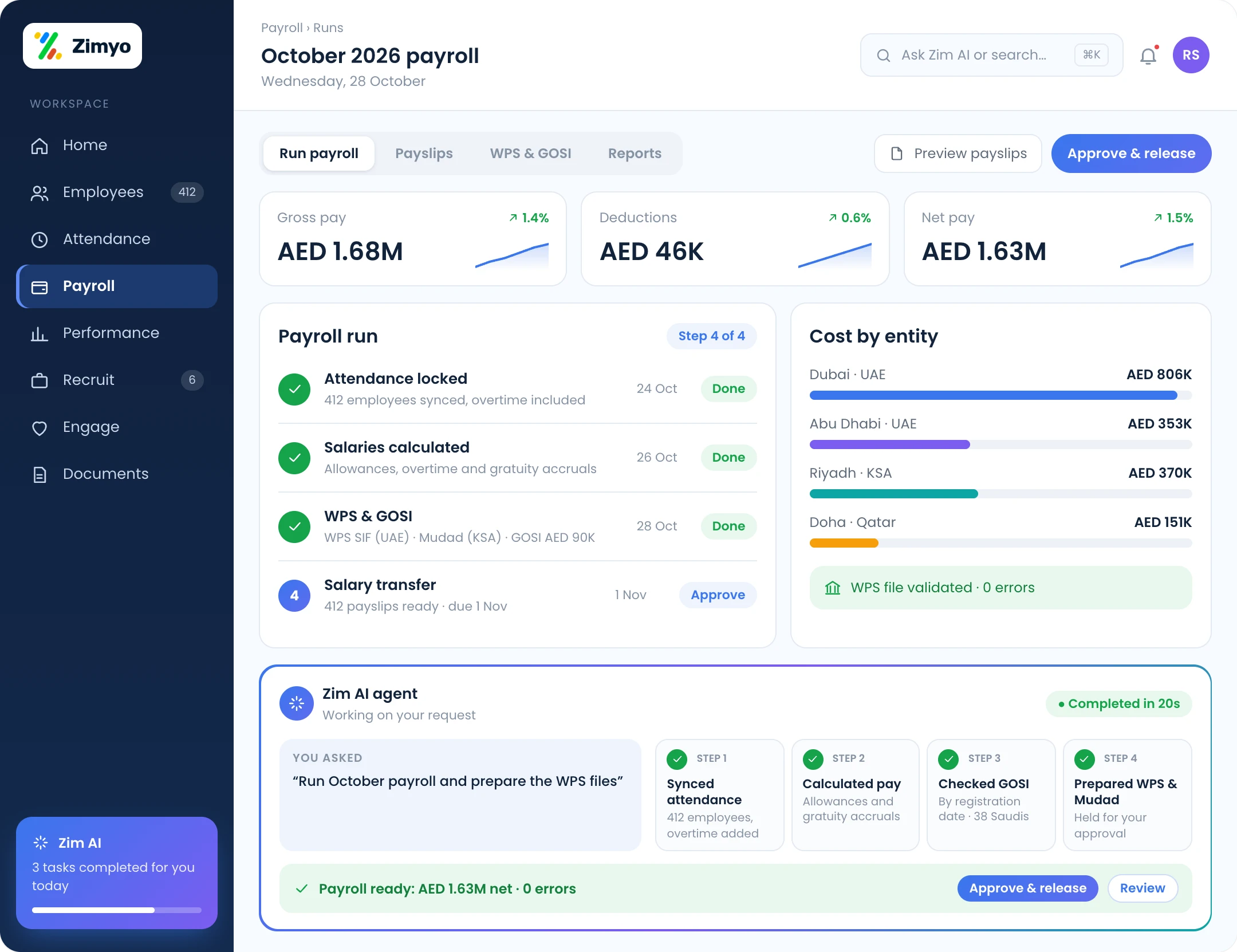Open the Zim AI sidebar card

pos(117,873)
